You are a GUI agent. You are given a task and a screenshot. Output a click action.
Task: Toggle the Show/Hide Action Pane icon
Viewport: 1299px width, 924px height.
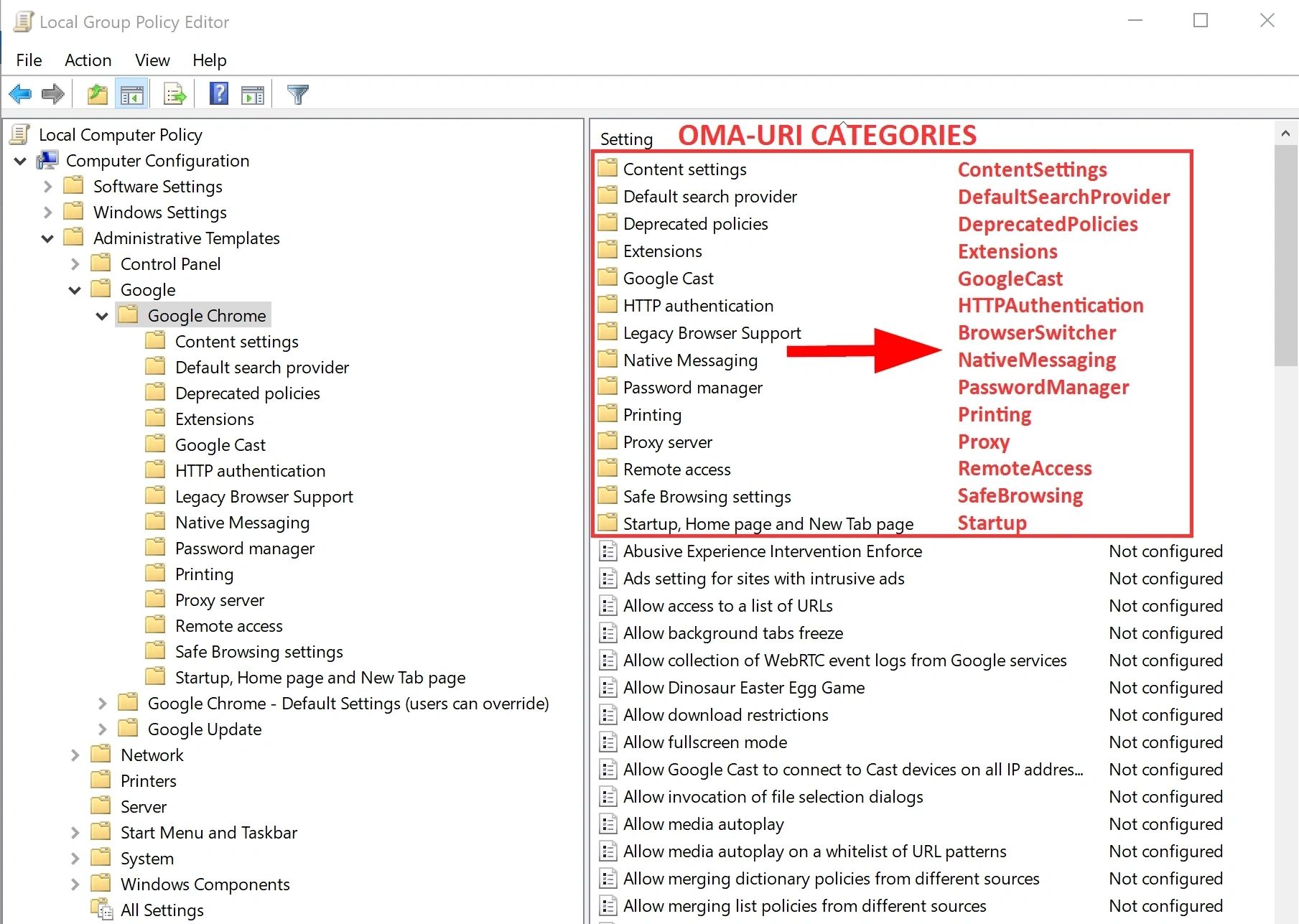click(253, 94)
